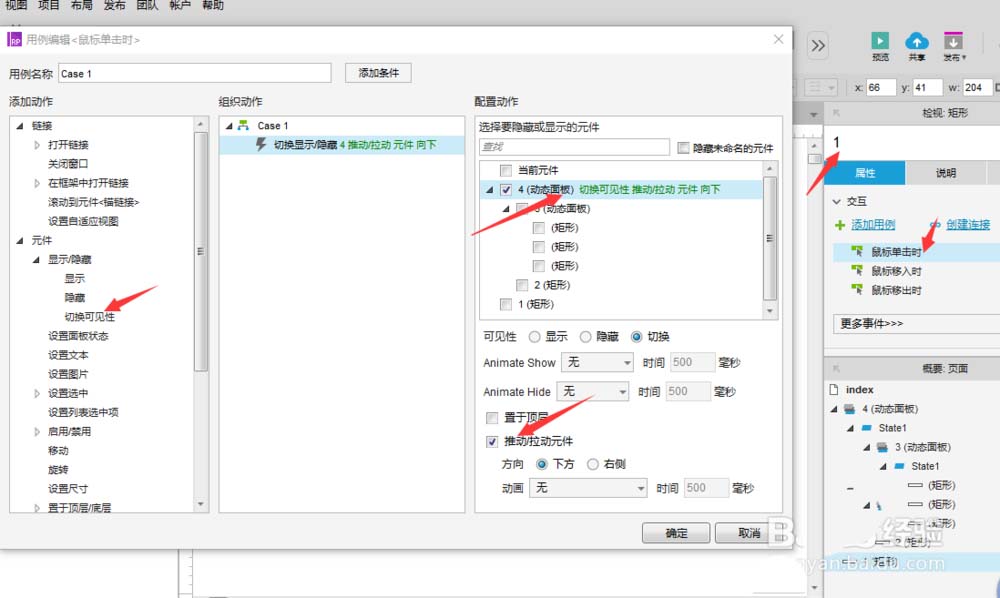The height and width of the screenshot is (598, 1000).
Task: Select the 切换 visibility radio button
Action: tap(636, 337)
